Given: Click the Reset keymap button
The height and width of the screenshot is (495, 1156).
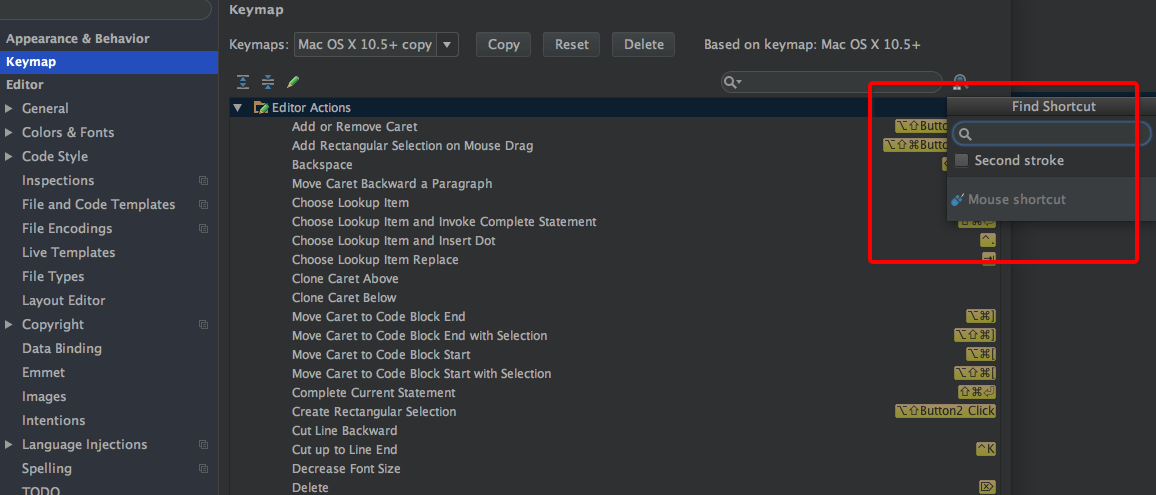Looking at the screenshot, I should [x=571, y=45].
